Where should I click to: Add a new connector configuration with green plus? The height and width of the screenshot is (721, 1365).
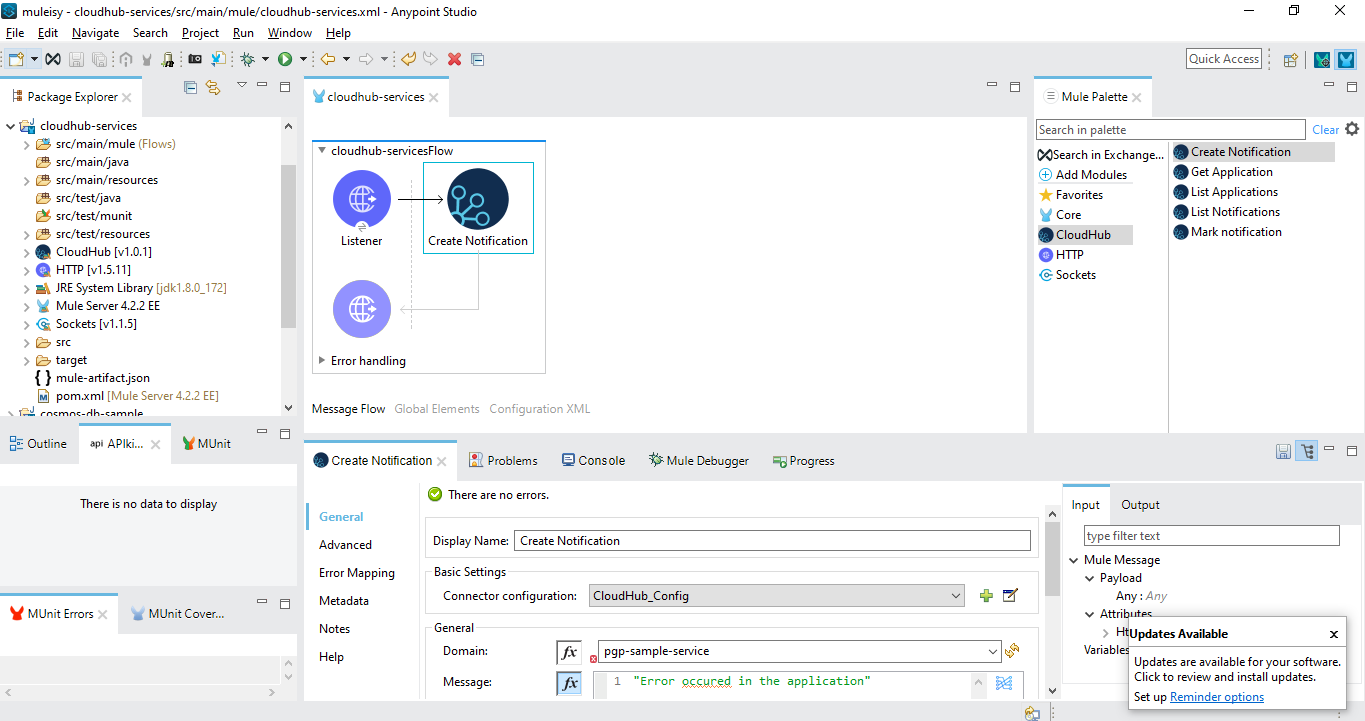pyautogui.click(x=986, y=596)
